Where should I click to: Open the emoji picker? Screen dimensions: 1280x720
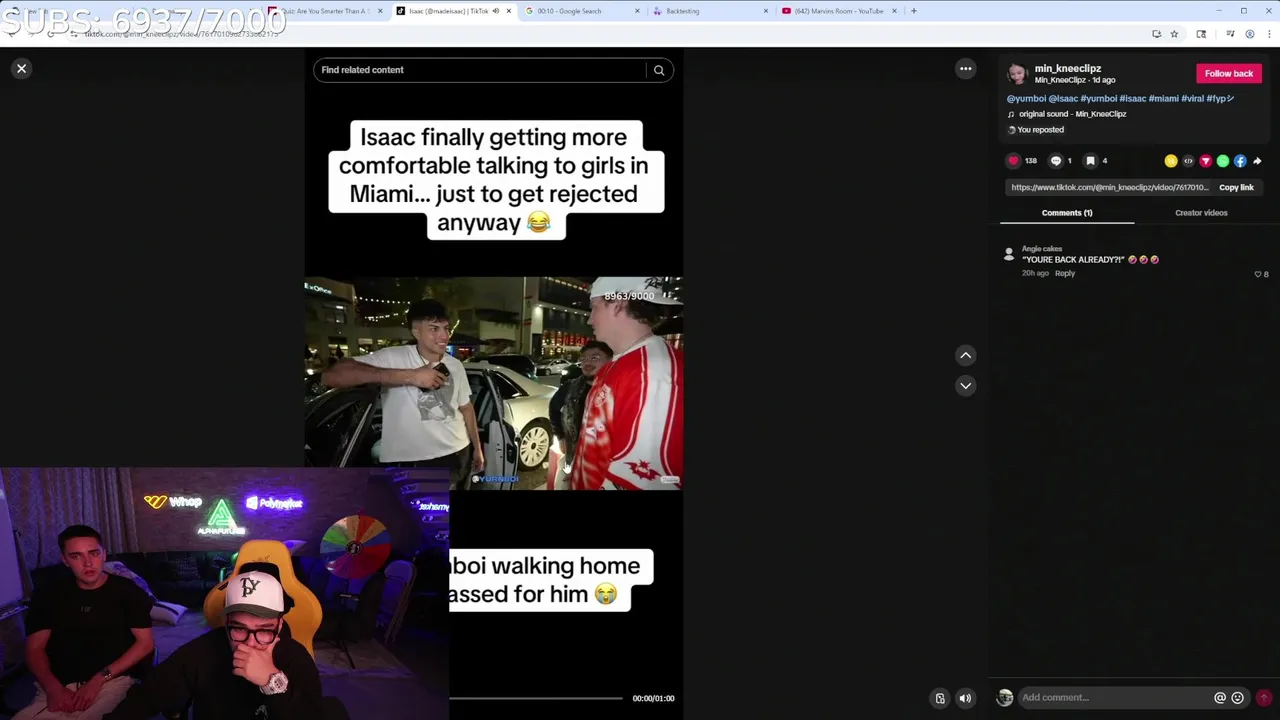tap(1238, 698)
